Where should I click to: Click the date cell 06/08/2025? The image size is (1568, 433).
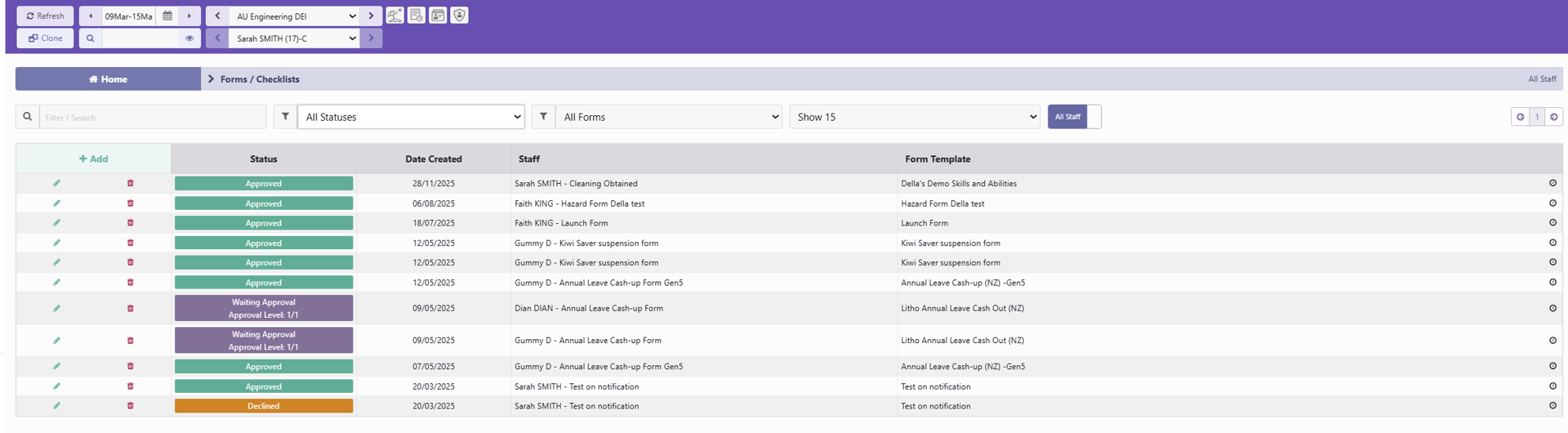click(434, 203)
